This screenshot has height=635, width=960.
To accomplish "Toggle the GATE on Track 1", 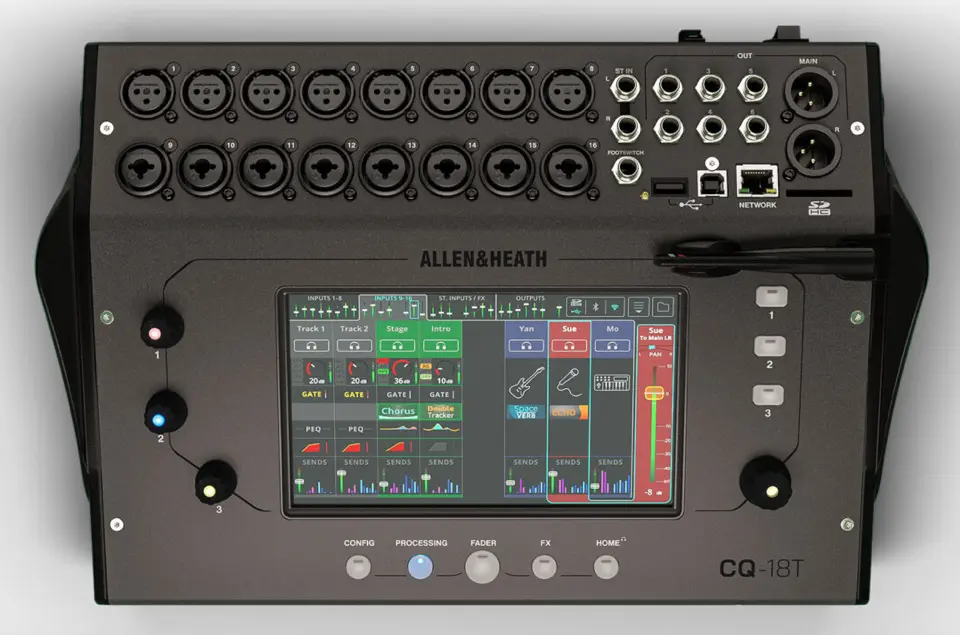I will tap(314, 394).
